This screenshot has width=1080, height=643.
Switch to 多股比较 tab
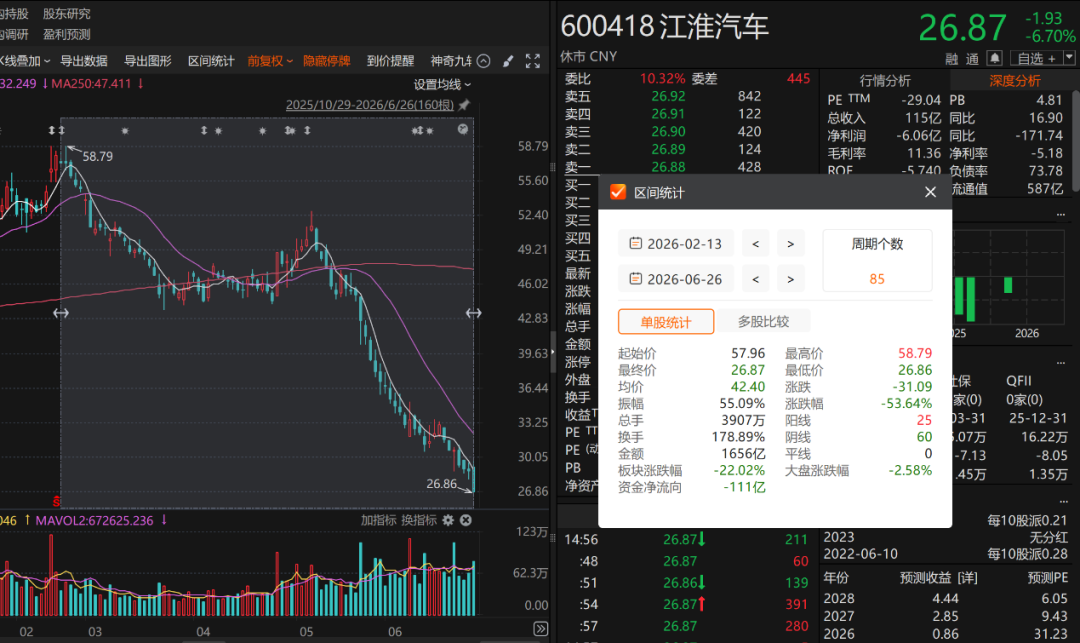pos(763,322)
